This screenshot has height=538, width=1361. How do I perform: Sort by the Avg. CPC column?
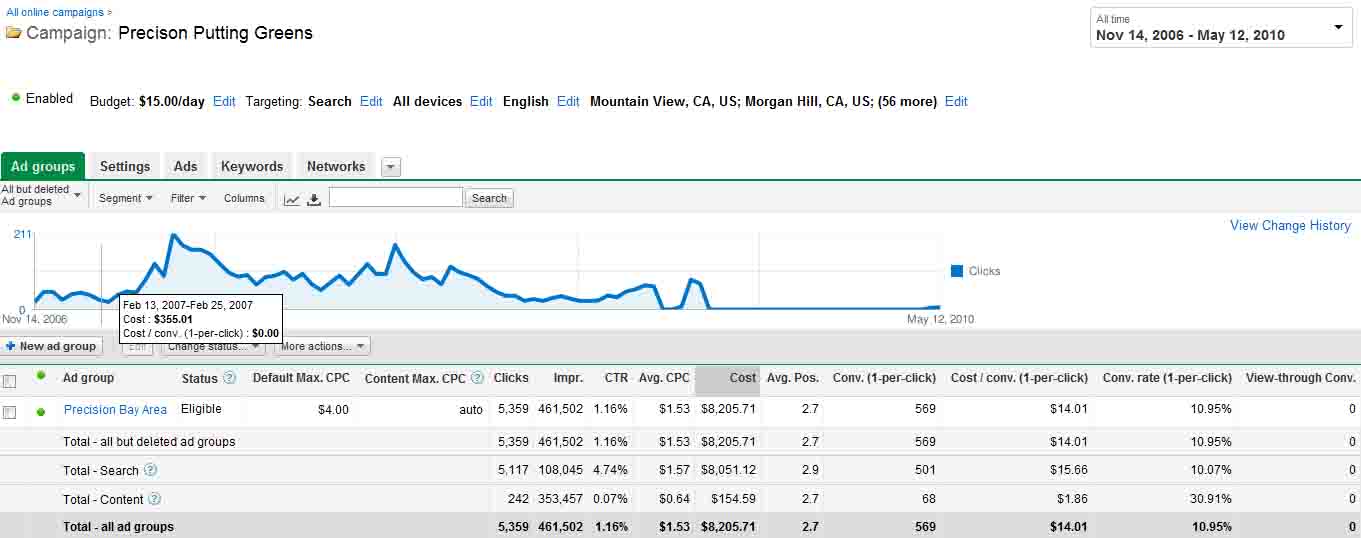(664, 378)
